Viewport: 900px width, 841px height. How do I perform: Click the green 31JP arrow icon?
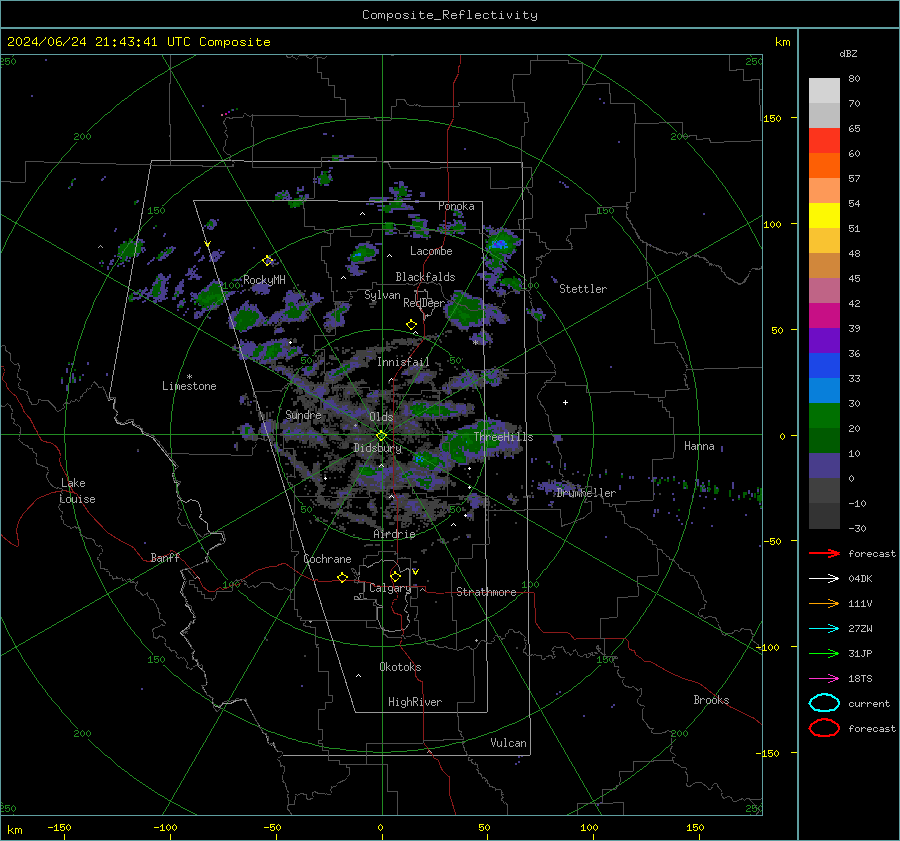point(824,653)
